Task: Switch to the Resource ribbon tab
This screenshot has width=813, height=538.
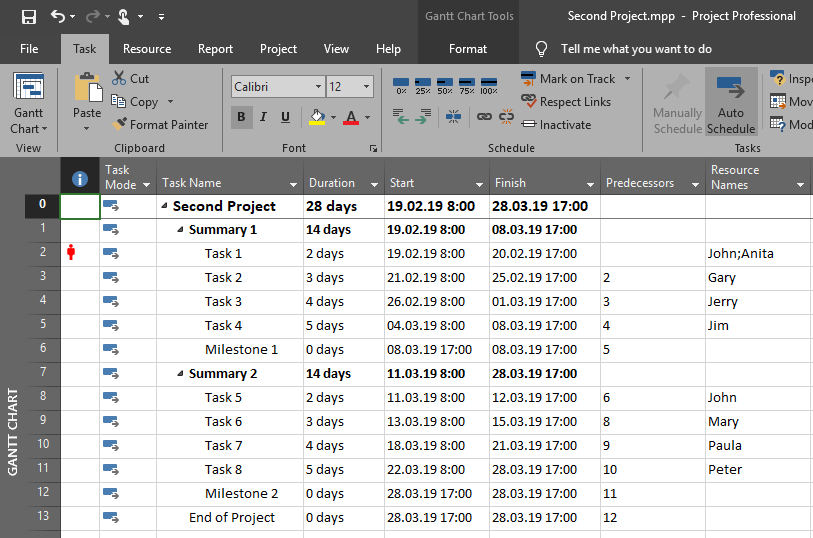Action: click(x=147, y=49)
